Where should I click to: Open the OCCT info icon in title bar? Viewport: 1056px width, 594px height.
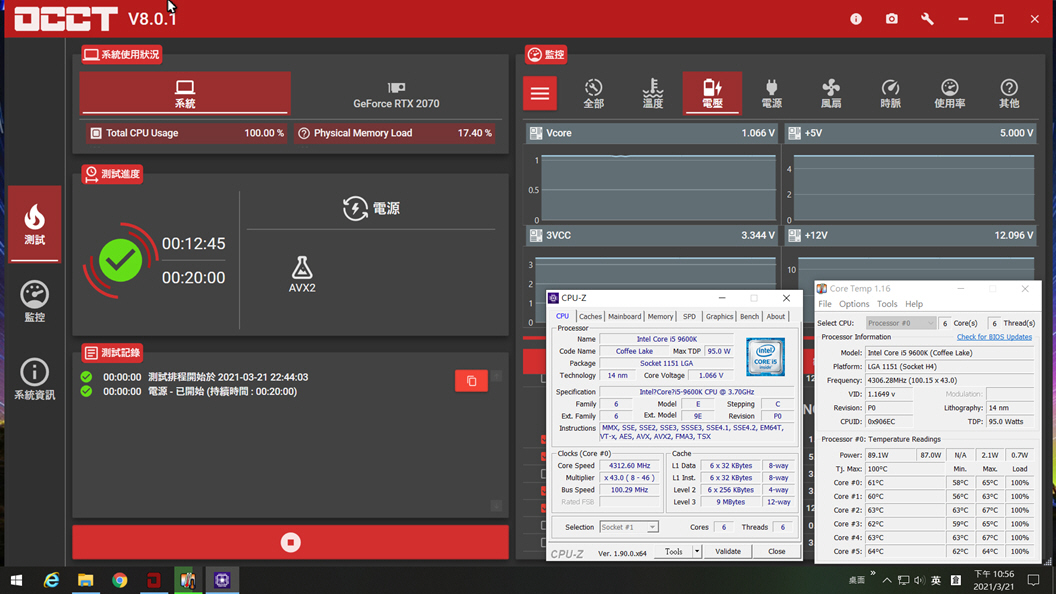tap(856, 19)
